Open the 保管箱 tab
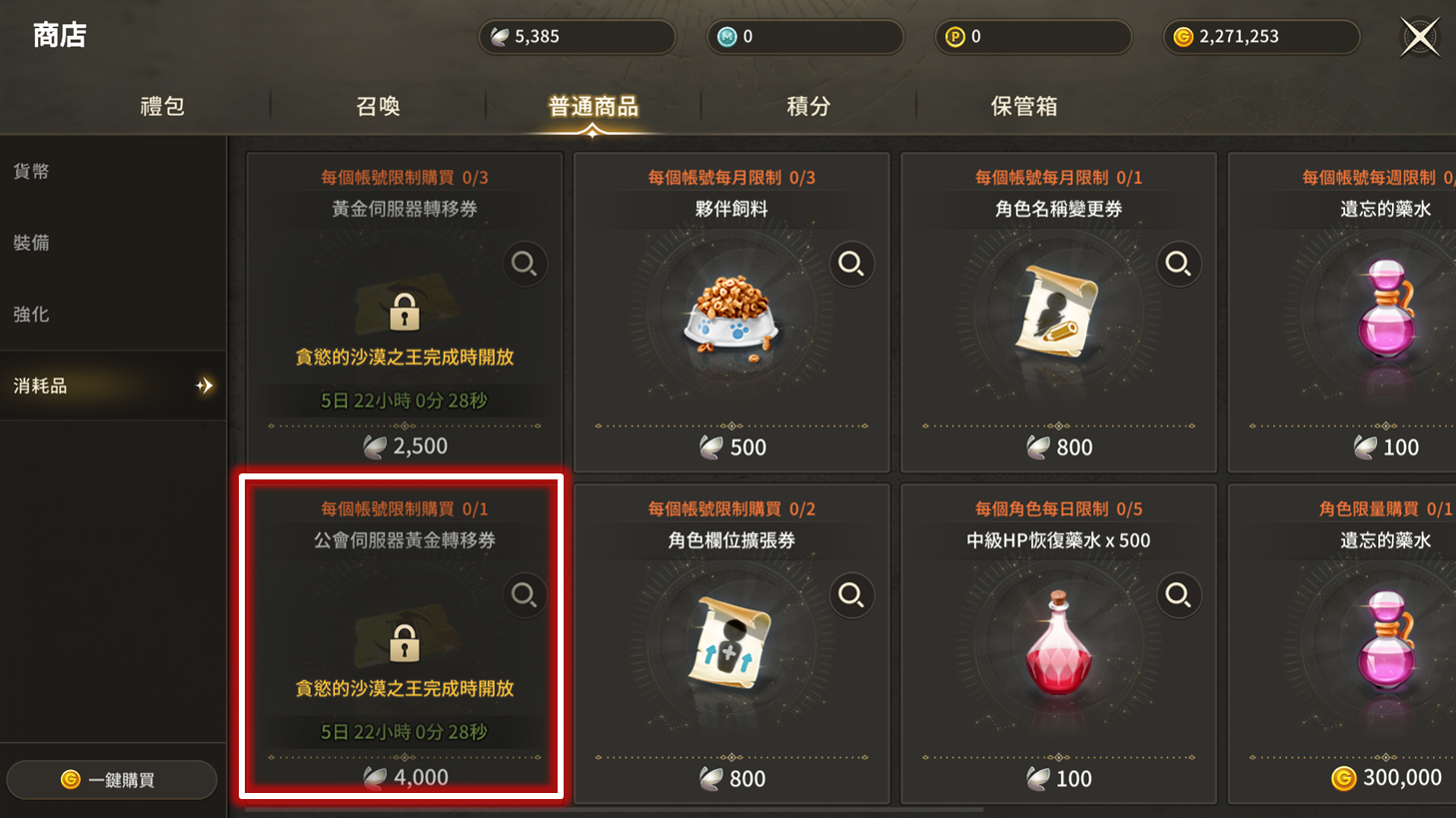The image size is (1456, 818). [x=1024, y=106]
